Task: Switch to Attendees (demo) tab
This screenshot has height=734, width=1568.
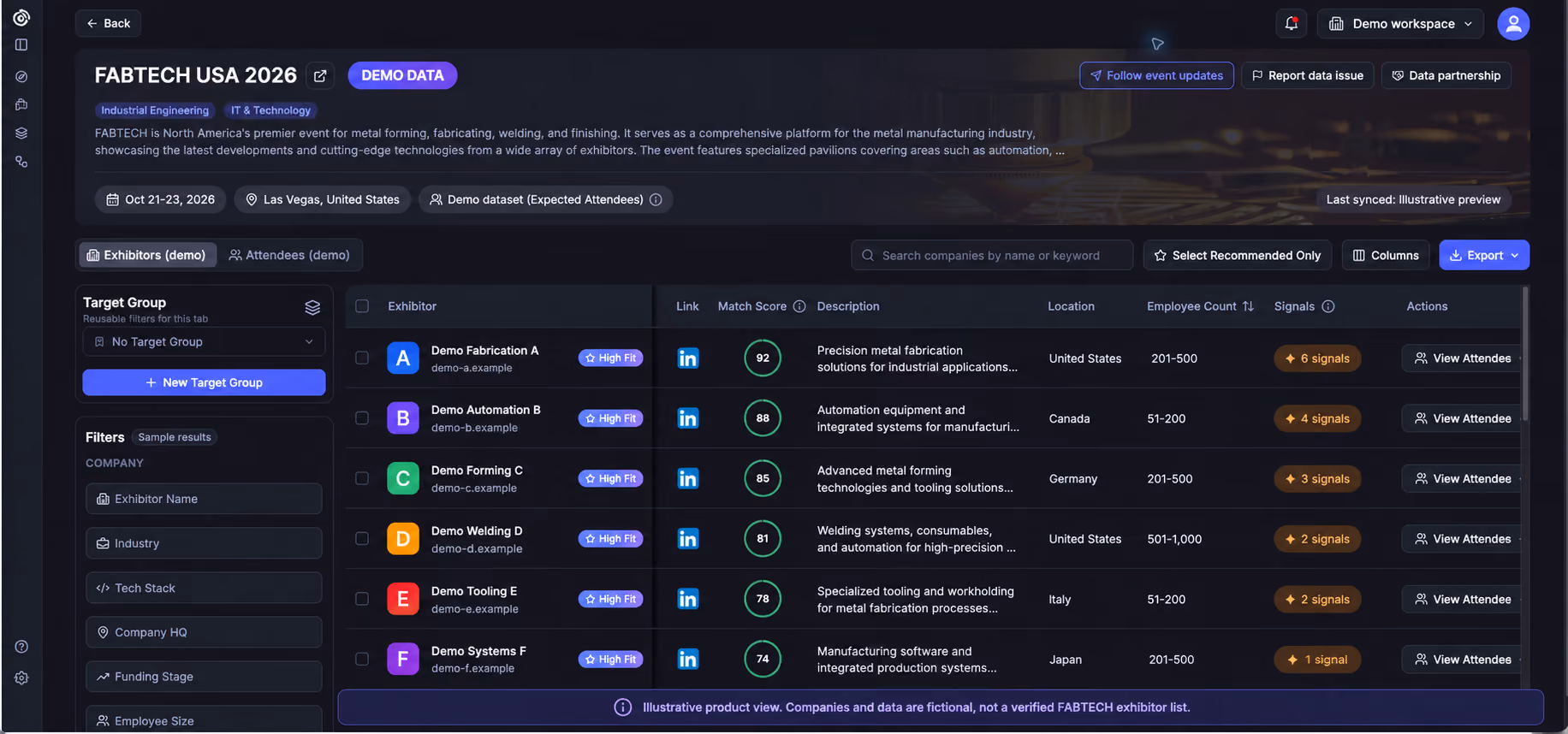Action: (x=289, y=255)
